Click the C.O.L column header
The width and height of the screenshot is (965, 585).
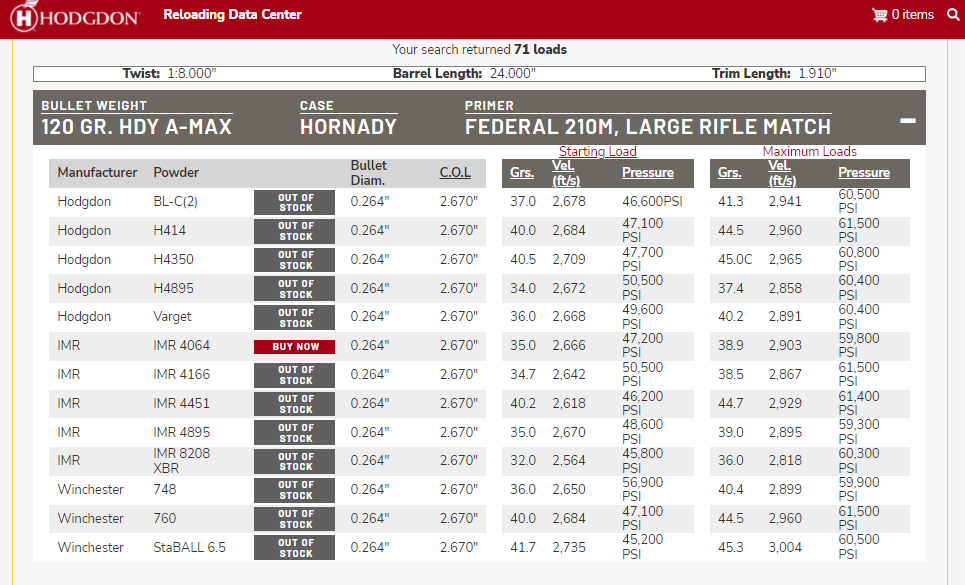[455, 173]
